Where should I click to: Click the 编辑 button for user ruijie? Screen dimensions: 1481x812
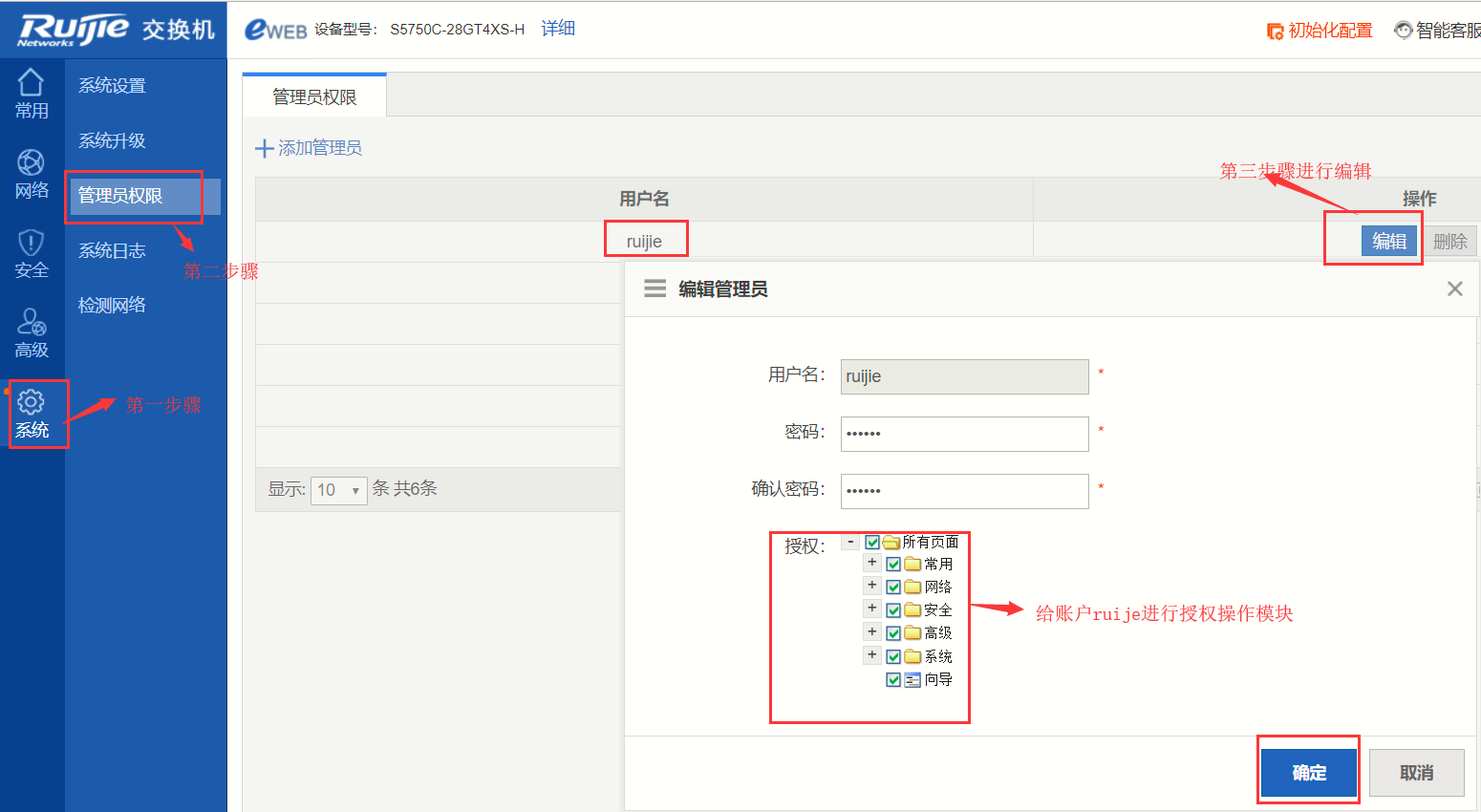coord(1388,241)
